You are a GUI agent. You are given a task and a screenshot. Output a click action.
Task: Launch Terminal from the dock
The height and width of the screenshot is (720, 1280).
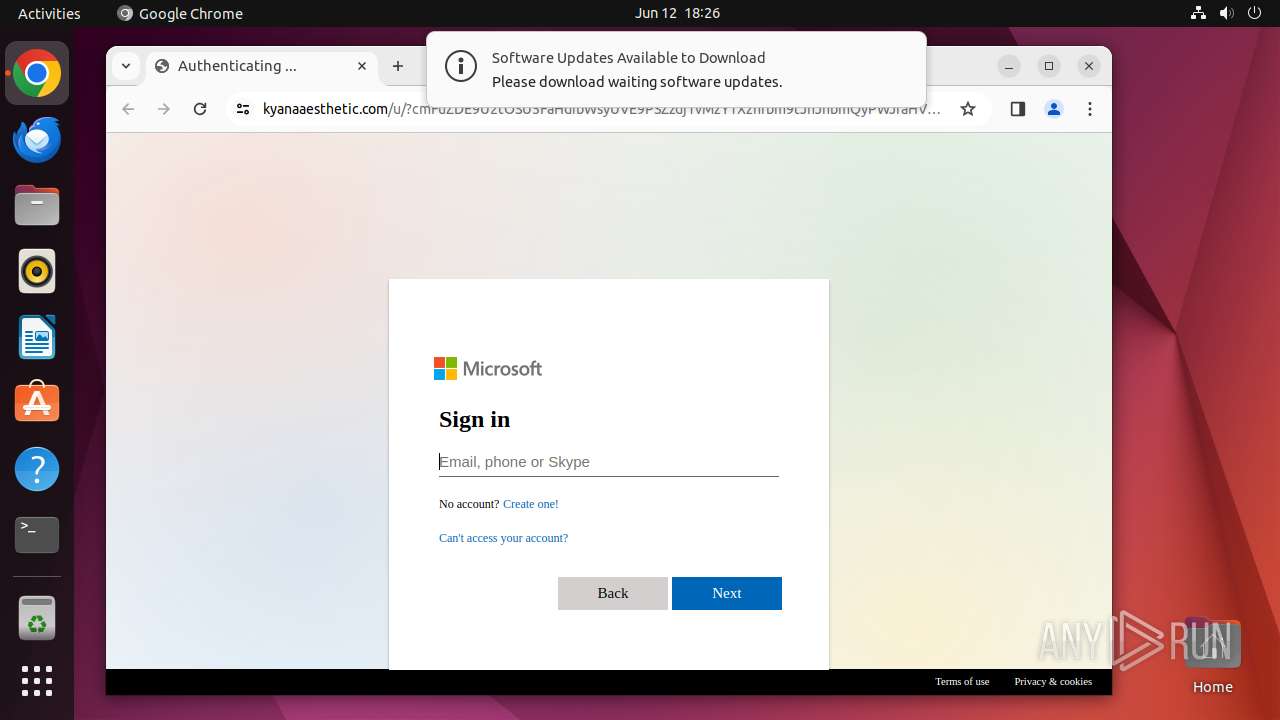click(37, 535)
